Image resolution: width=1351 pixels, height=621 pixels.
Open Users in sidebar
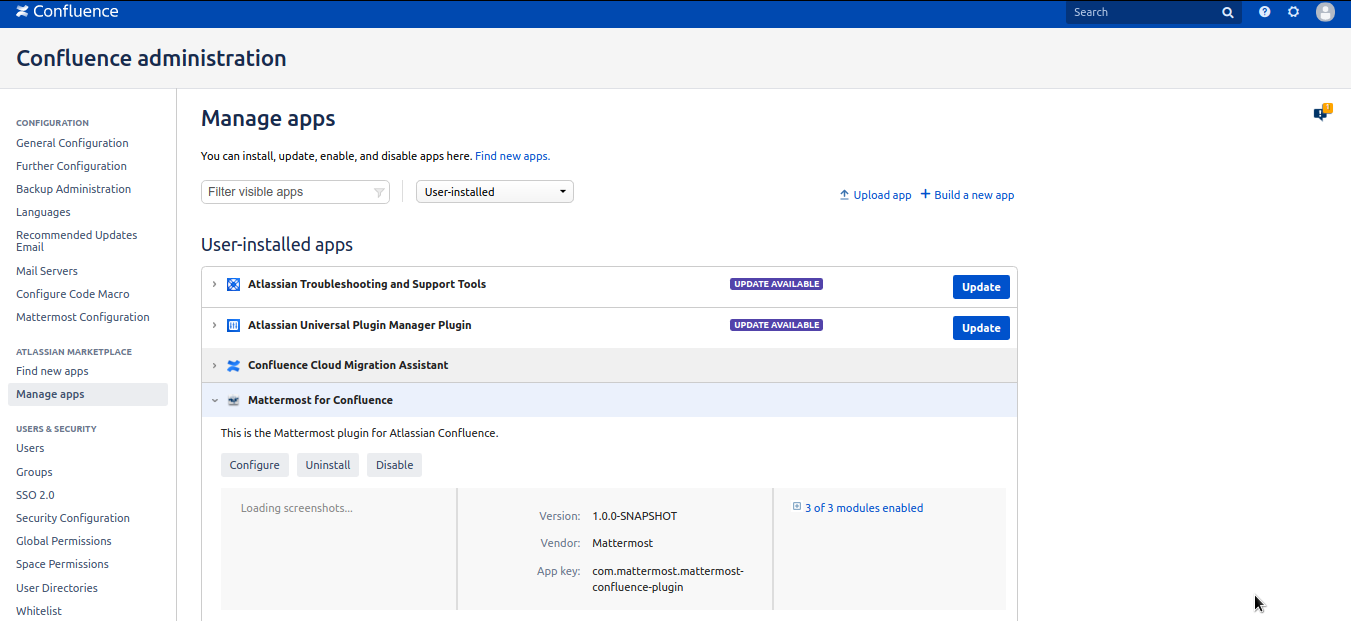(x=30, y=448)
